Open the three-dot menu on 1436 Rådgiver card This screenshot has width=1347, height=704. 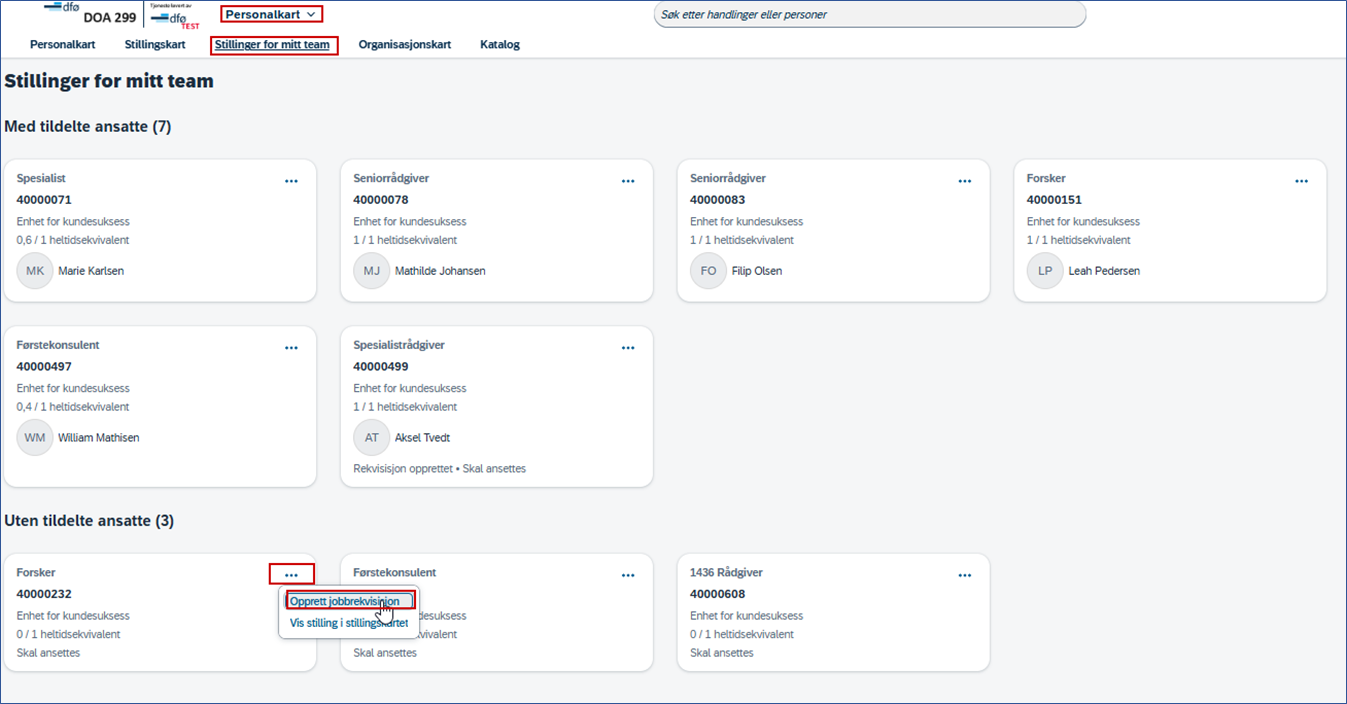[x=965, y=575]
